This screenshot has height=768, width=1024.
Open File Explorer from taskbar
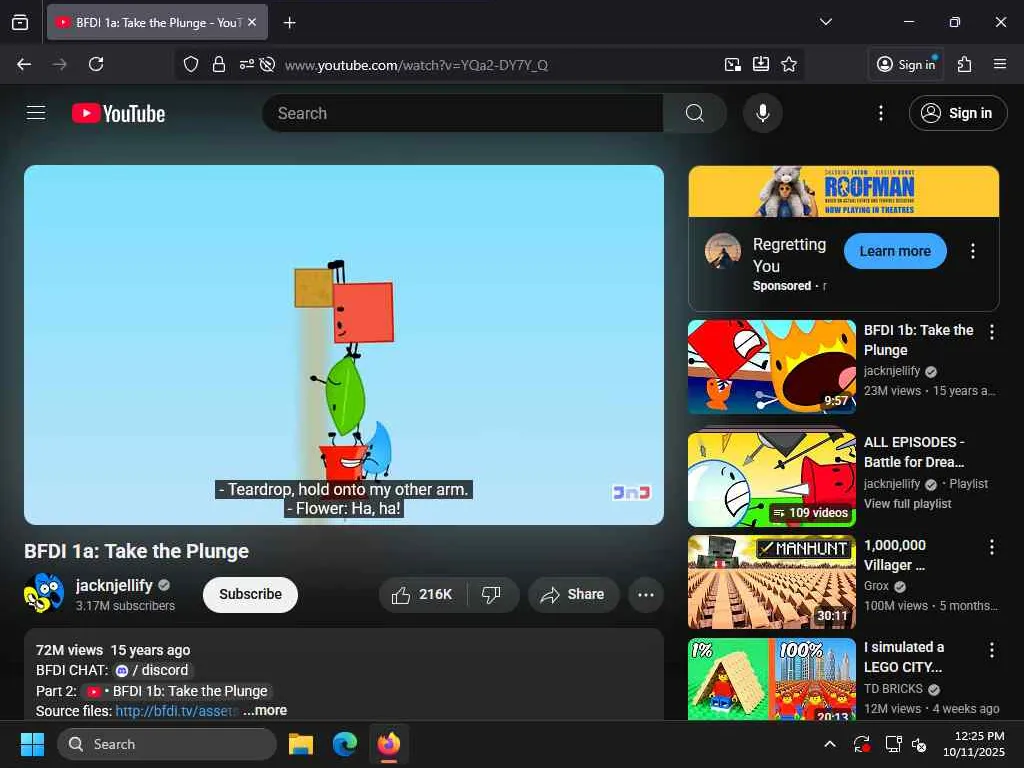click(301, 744)
